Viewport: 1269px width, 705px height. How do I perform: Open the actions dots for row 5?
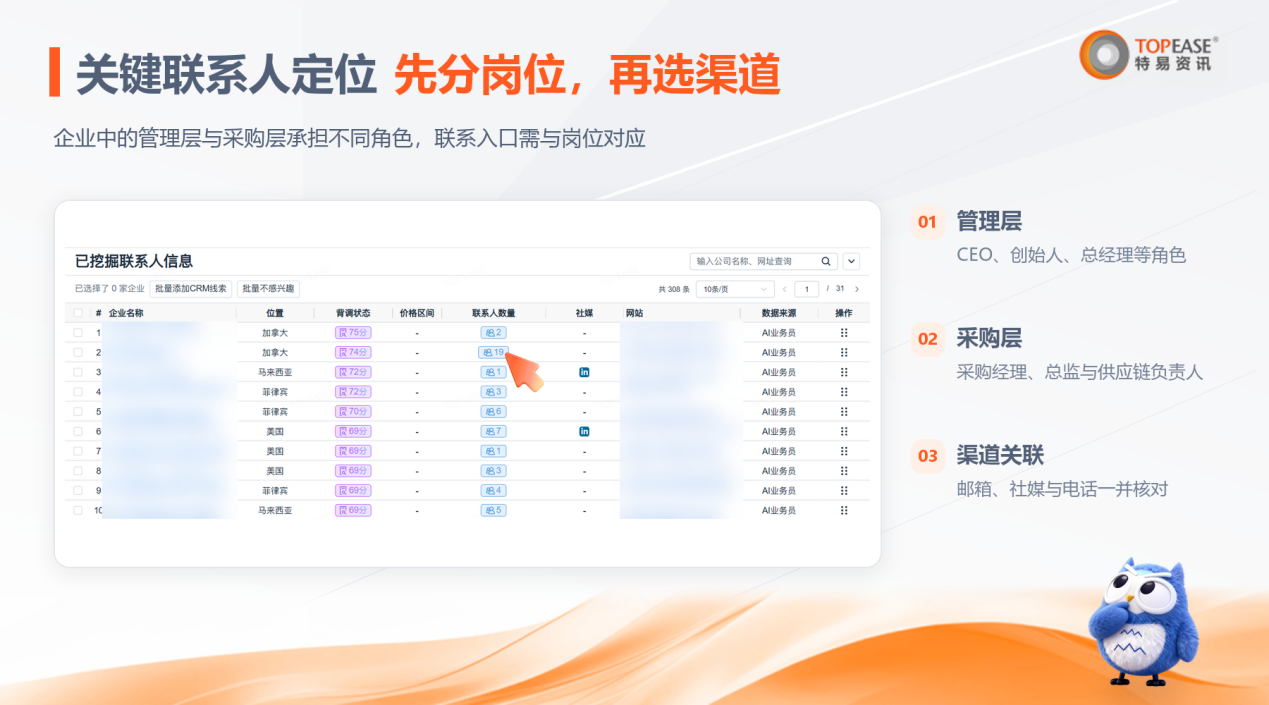(x=844, y=411)
